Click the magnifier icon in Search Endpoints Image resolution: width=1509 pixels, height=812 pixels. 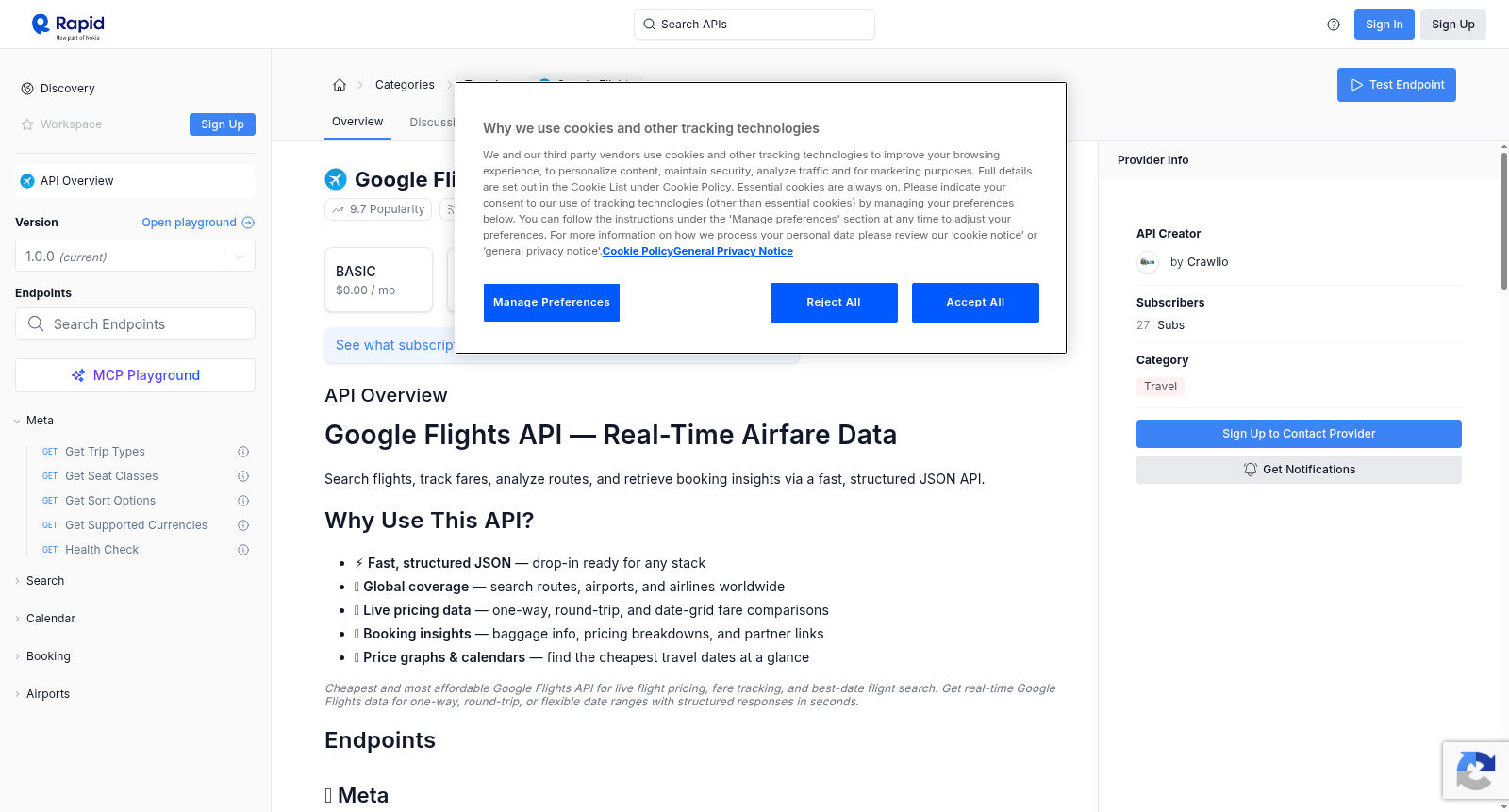(x=36, y=323)
